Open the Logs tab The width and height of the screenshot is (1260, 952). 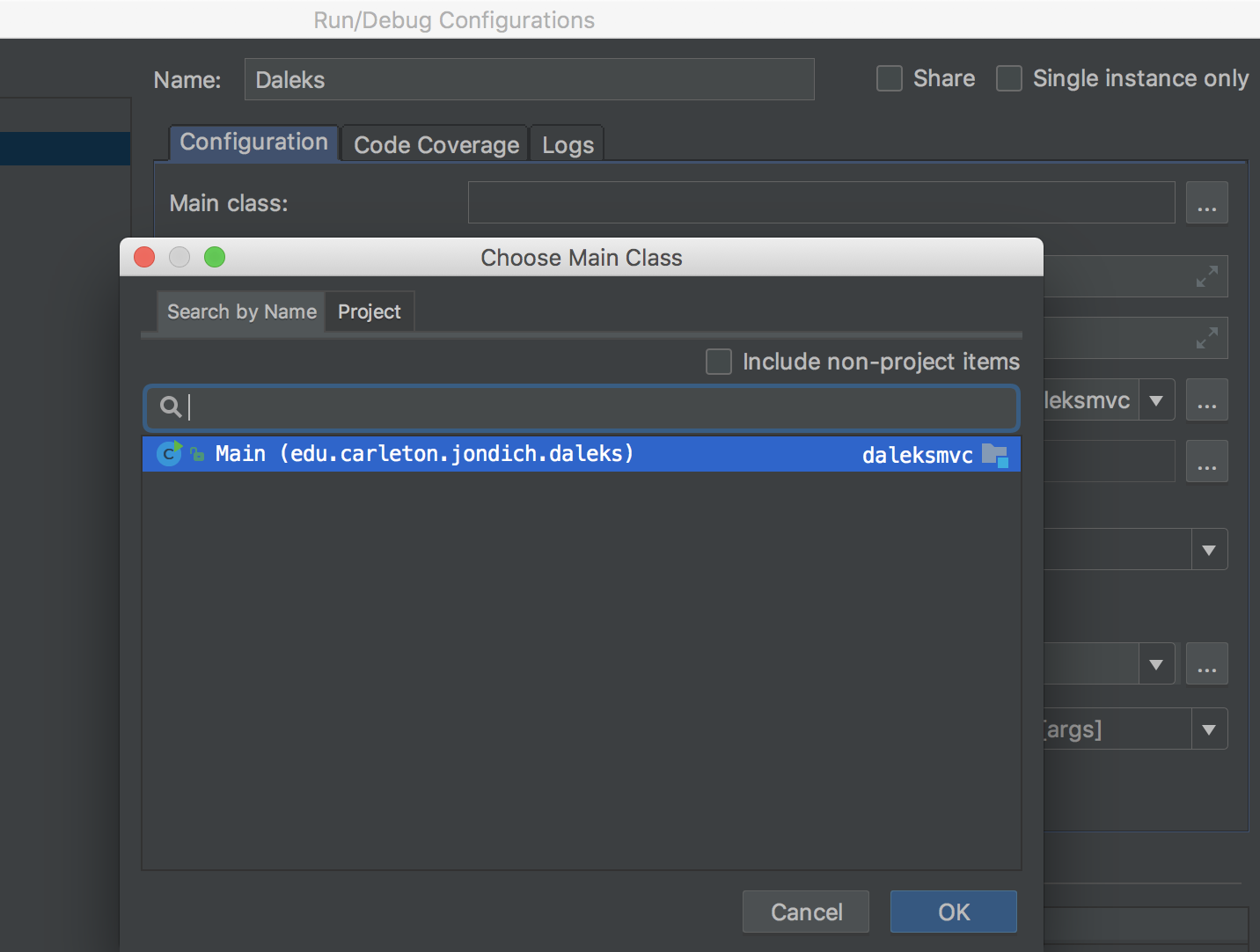568,144
